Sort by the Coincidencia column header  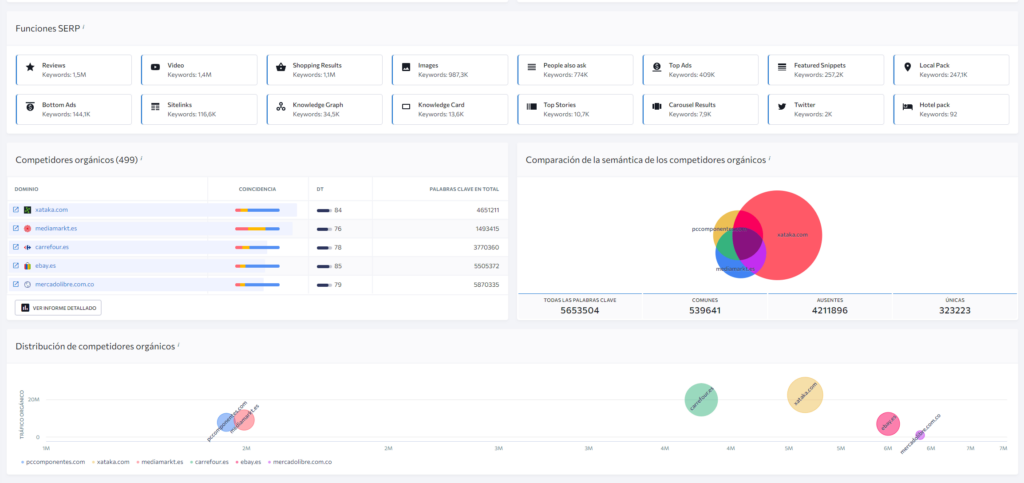click(x=257, y=189)
